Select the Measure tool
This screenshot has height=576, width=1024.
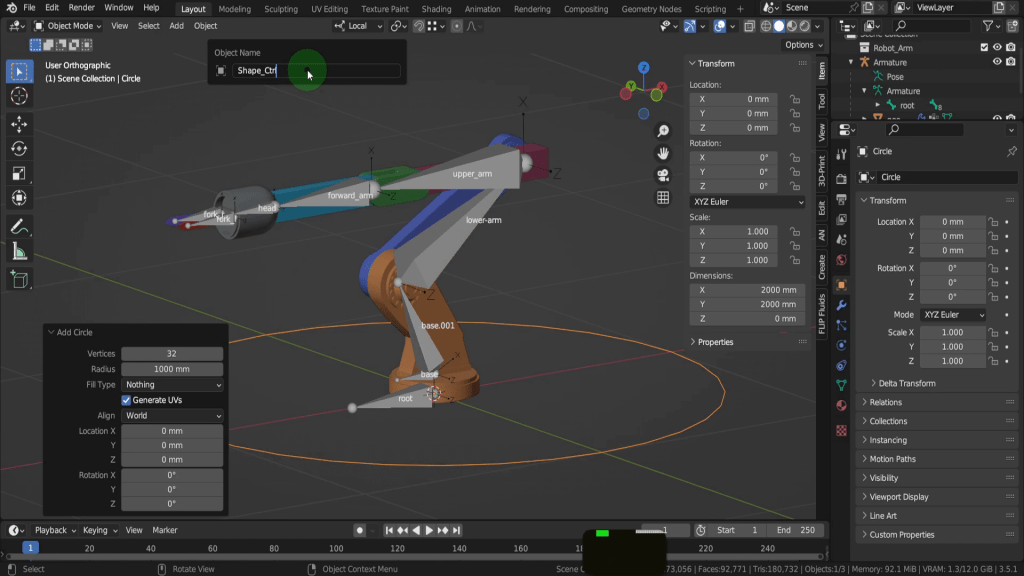[19, 252]
